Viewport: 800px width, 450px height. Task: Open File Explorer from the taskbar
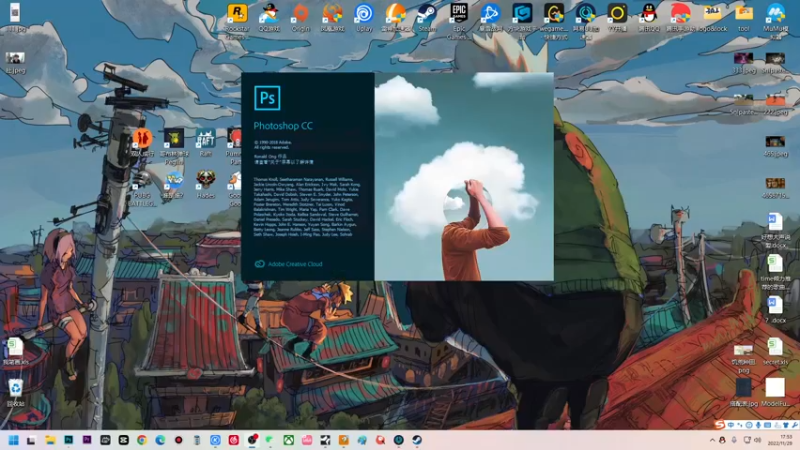[50, 440]
